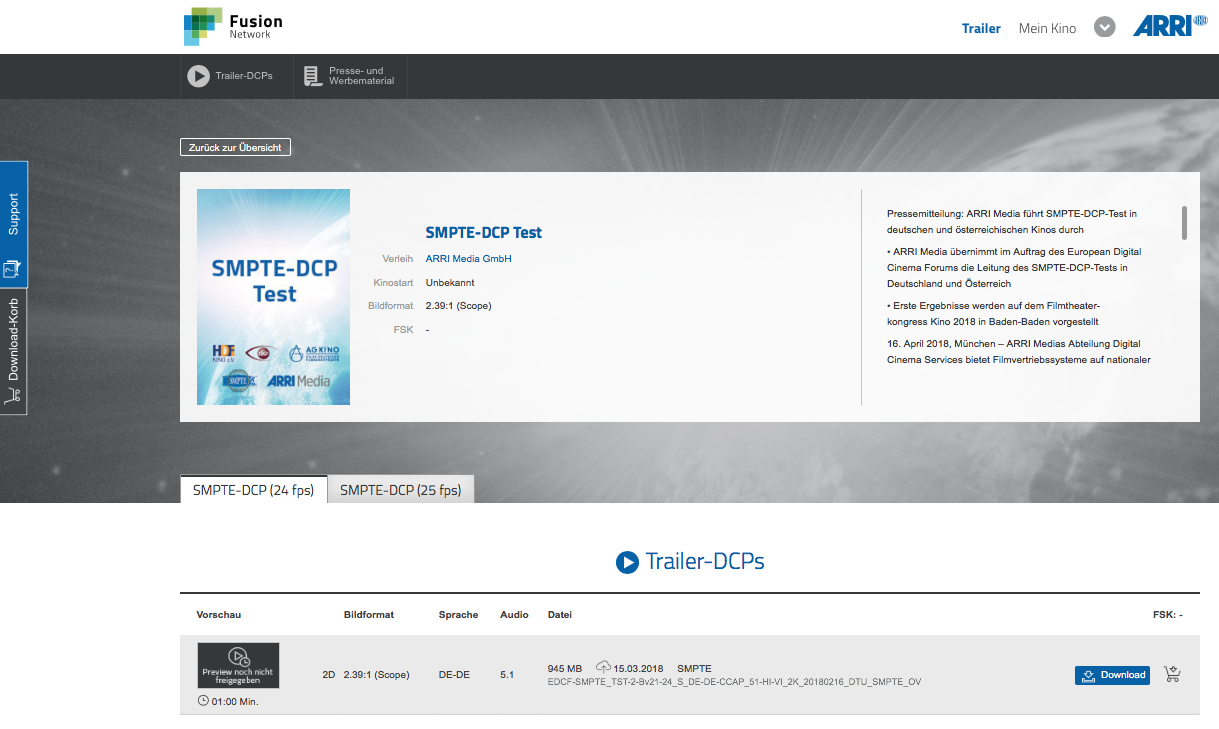Click the SMPTE-DCP Test poster image
Viewport: 1219px width, 729px height.
click(x=273, y=297)
